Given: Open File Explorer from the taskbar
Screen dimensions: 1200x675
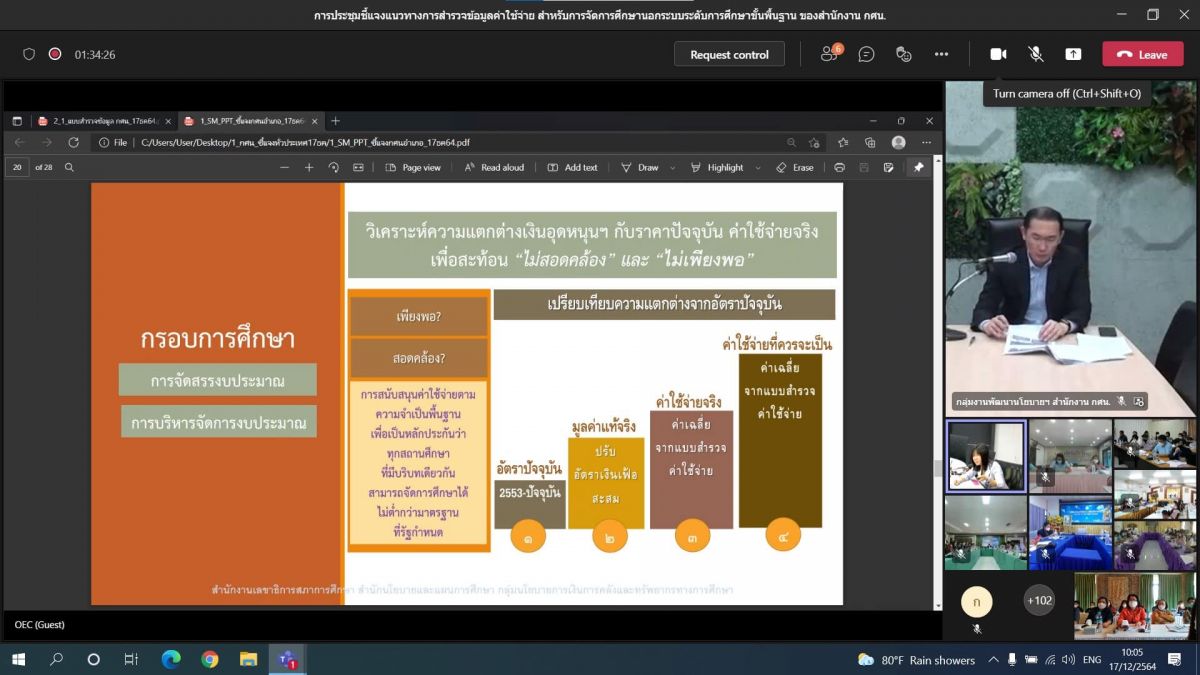Looking at the screenshot, I should [248, 659].
